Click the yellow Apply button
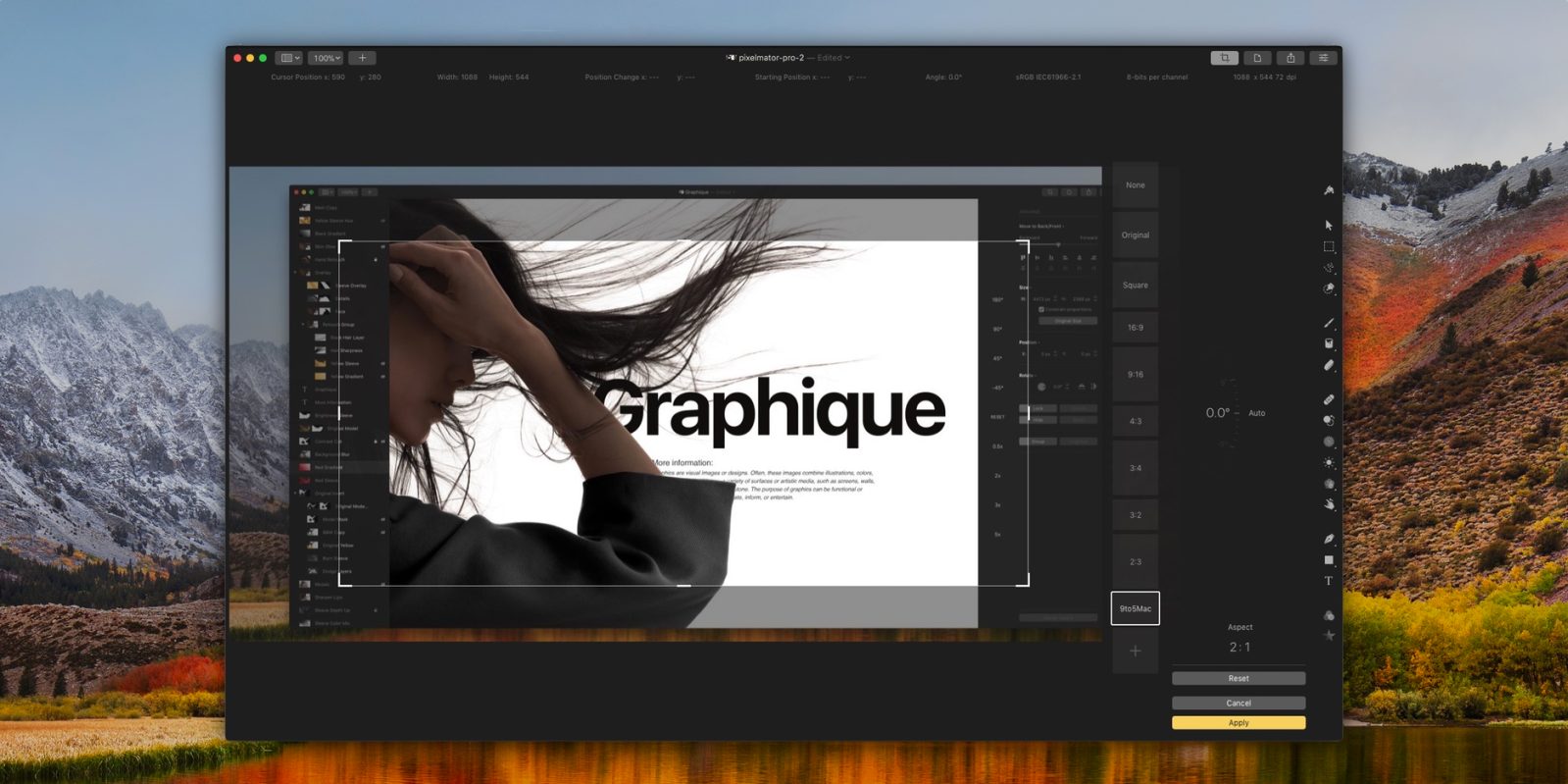Screen dimensions: 1568x784 click(1238, 723)
